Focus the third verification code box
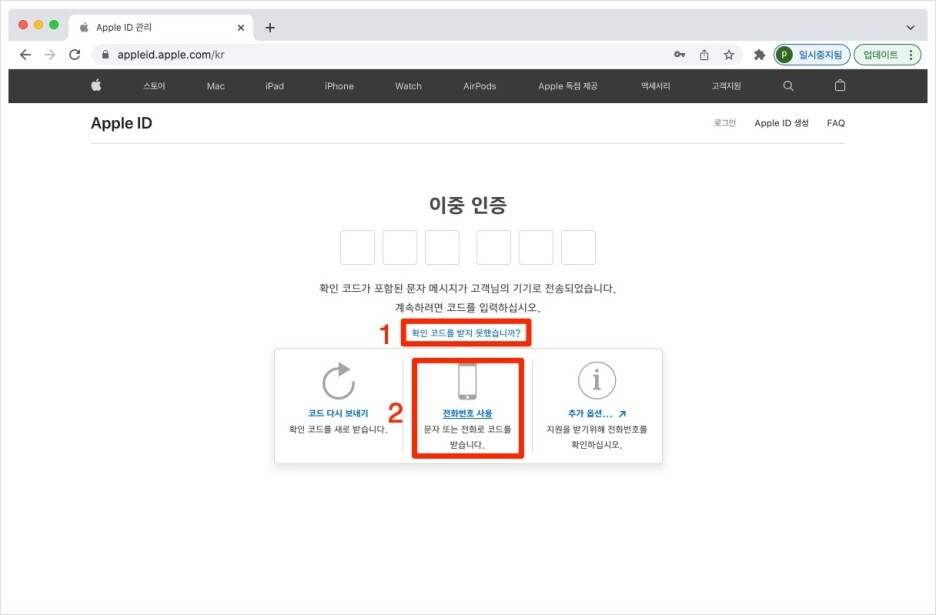Viewport: 936px width, 615px height. point(442,247)
